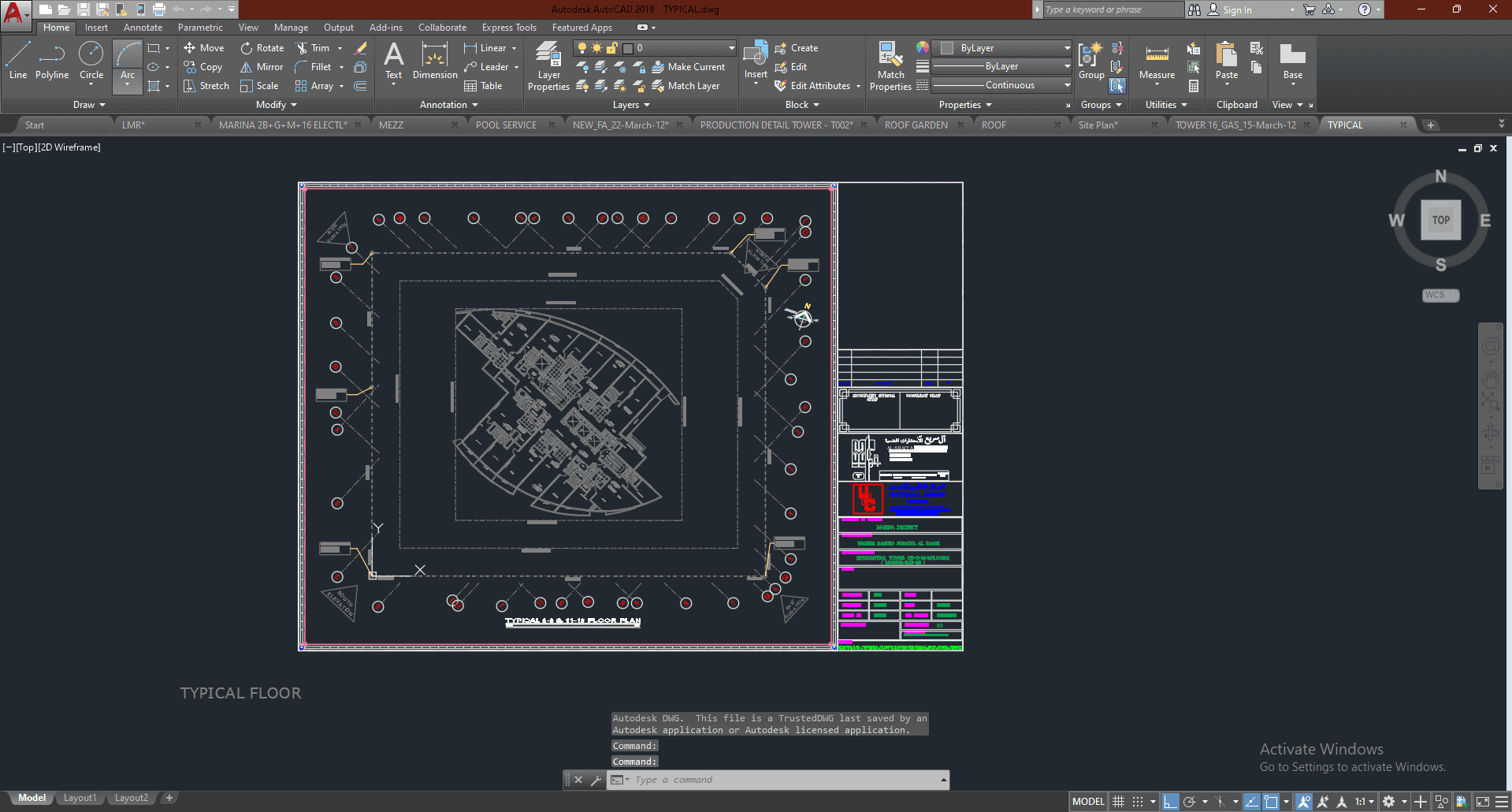Switch to the Annotate ribbon tab
The image size is (1512, 812).
pos(143,28)
